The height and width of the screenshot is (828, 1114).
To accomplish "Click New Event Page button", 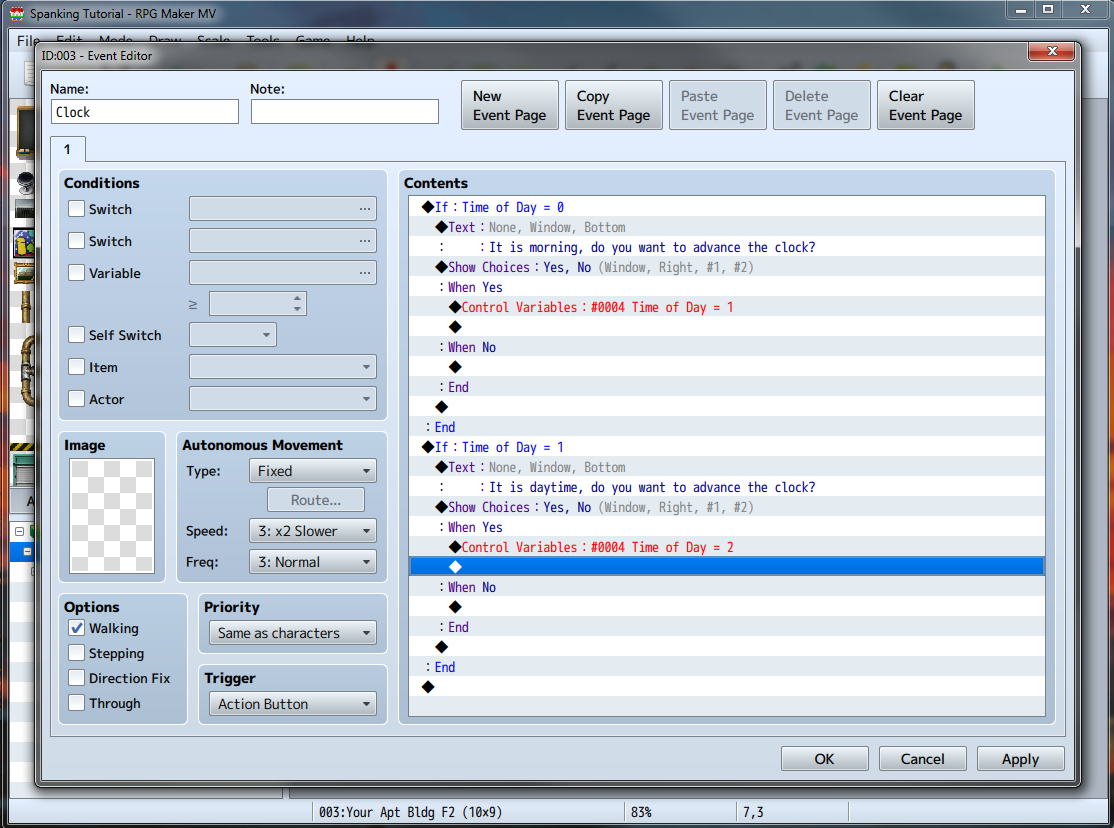I will (x=509, y=105).
